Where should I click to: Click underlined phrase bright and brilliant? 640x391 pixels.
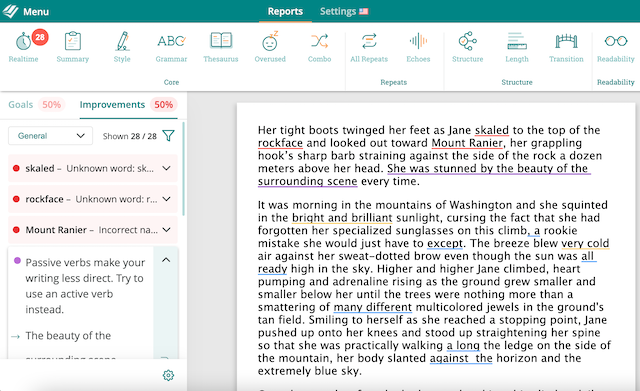point(342,218)
